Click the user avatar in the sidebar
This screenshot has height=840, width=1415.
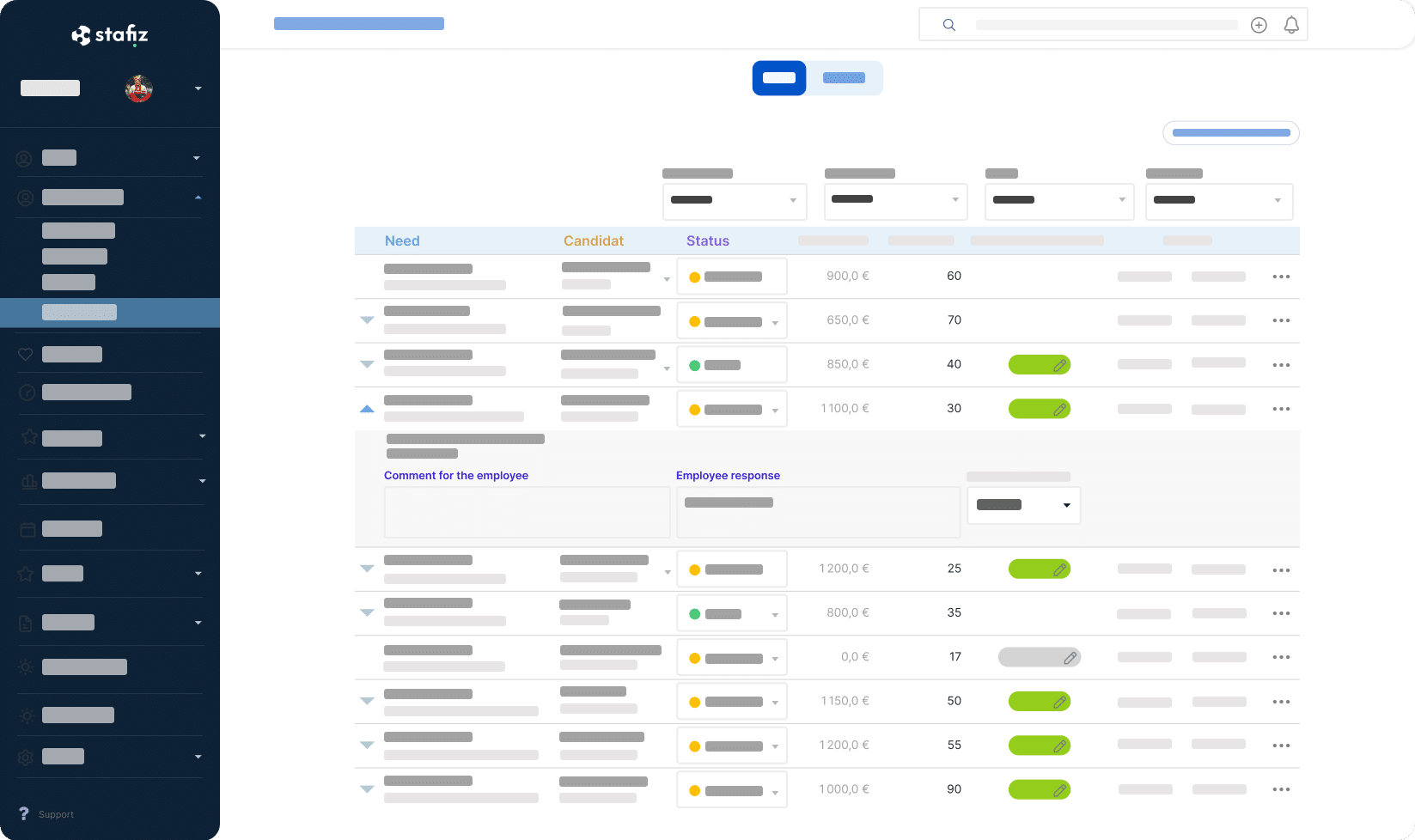click(139, 88)
